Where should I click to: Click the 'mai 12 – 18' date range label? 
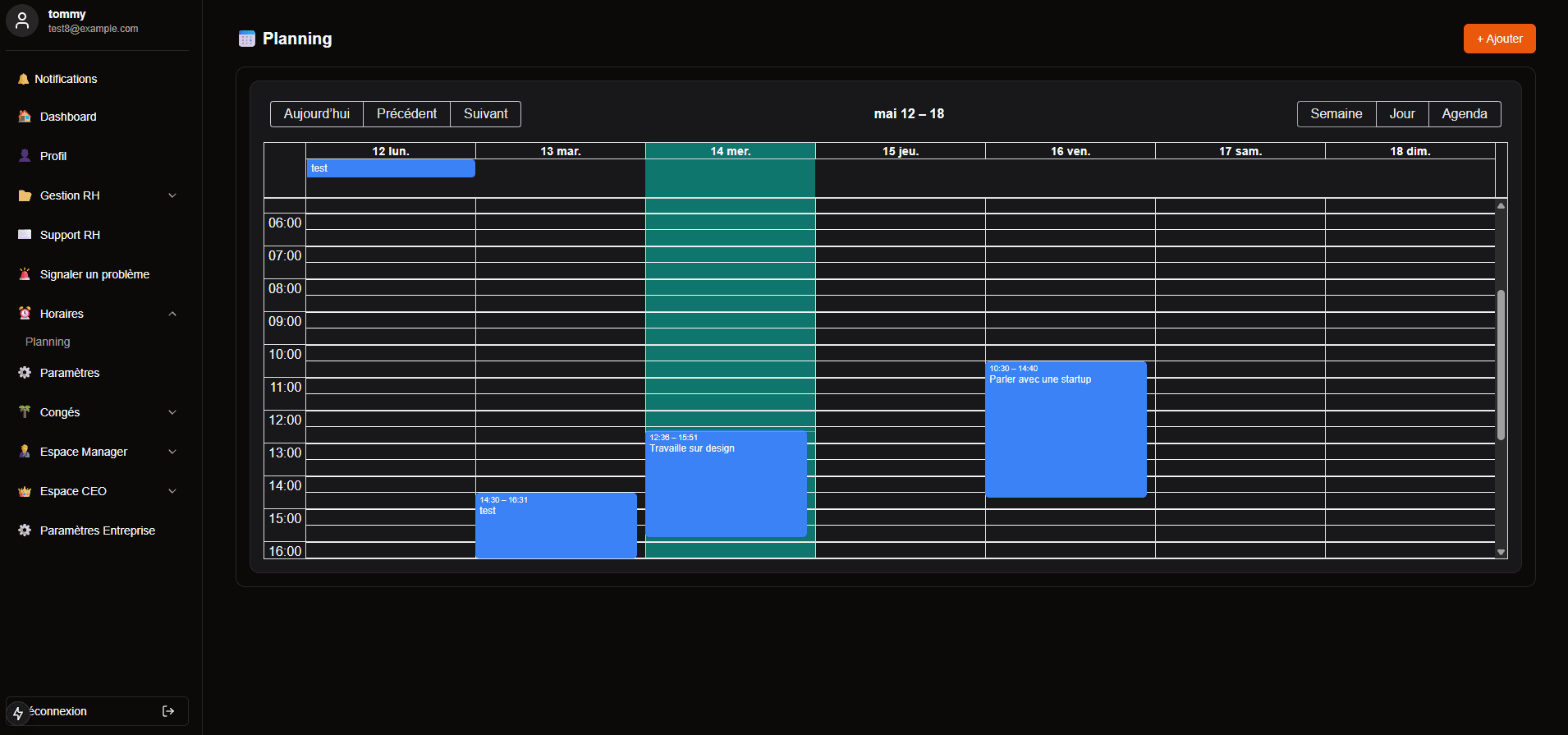[909, 114]
